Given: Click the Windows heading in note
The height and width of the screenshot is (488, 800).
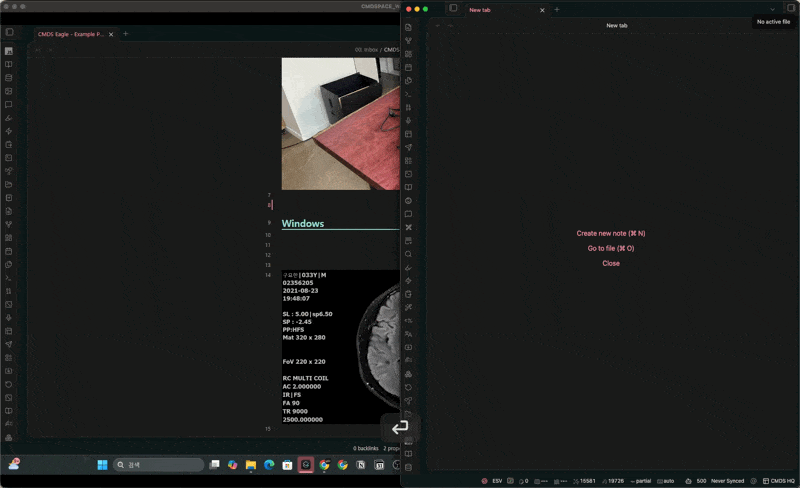Looking at the screenshot, I should point(303,224).
